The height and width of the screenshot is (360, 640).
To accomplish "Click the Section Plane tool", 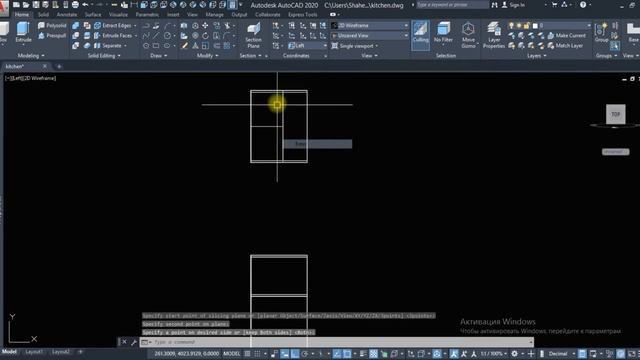I will (253, 35).
